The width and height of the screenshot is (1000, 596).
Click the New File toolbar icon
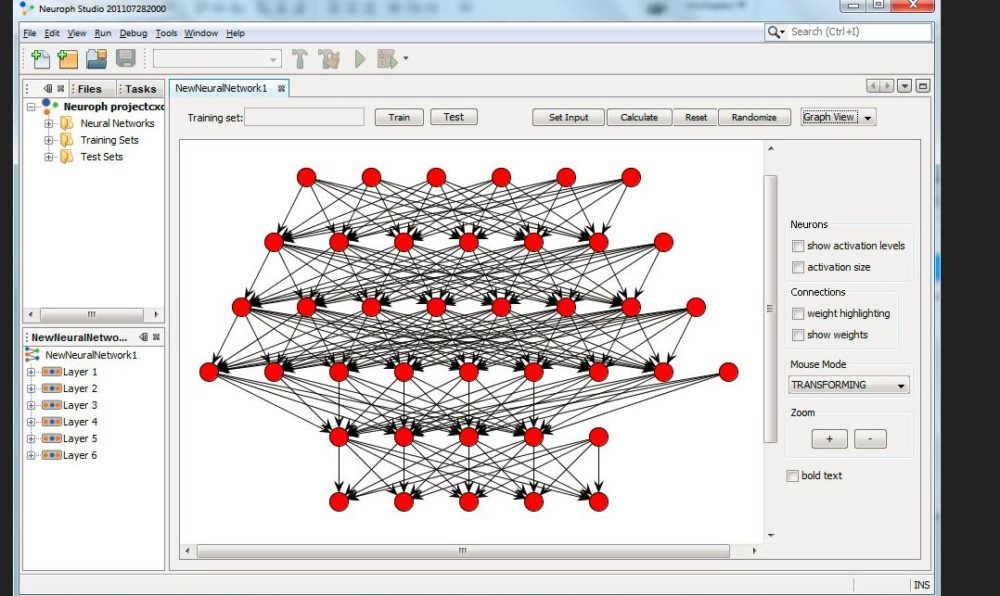[x=40, y=60]
